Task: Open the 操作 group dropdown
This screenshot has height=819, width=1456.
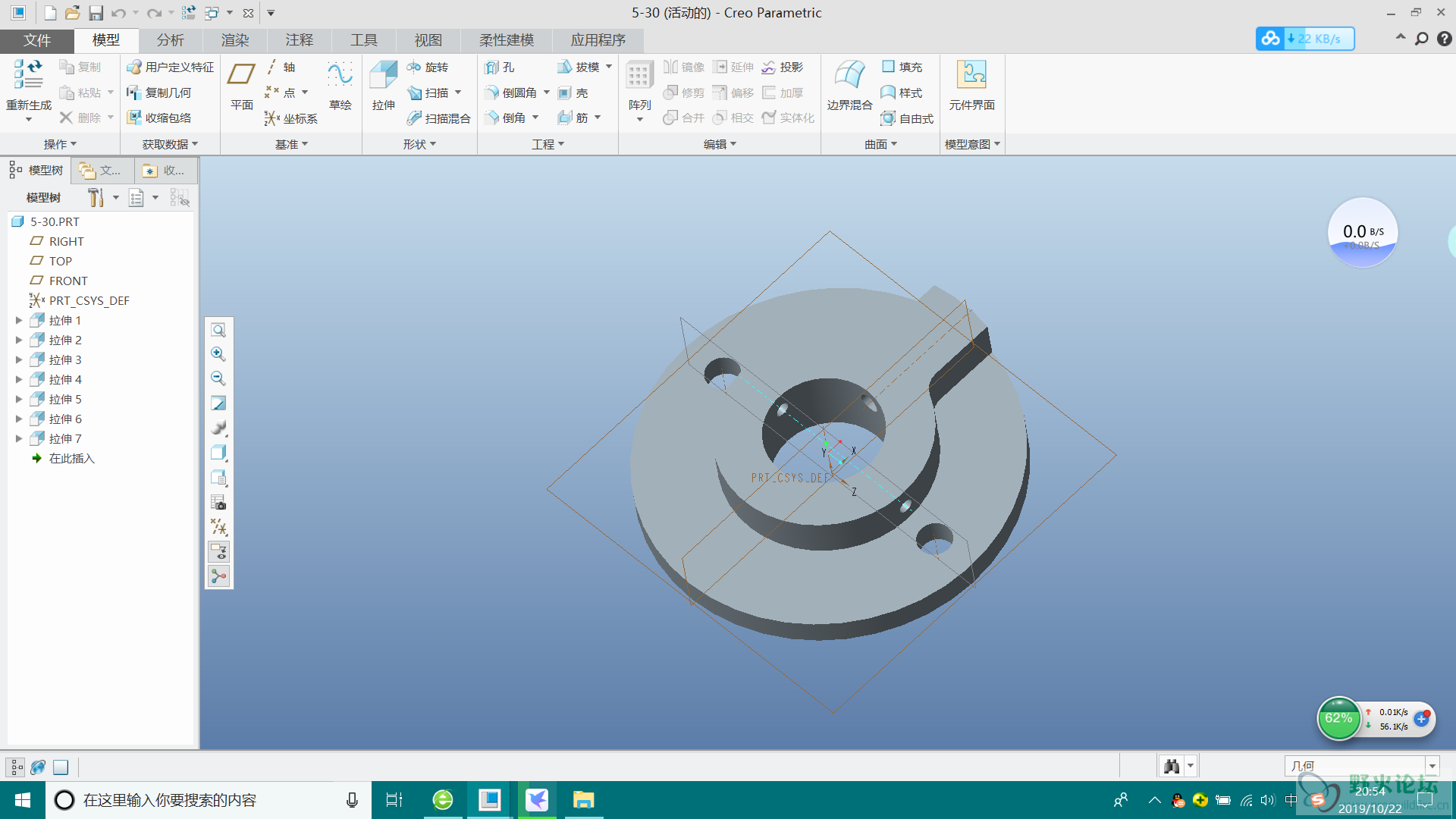Action: [60, 144]
